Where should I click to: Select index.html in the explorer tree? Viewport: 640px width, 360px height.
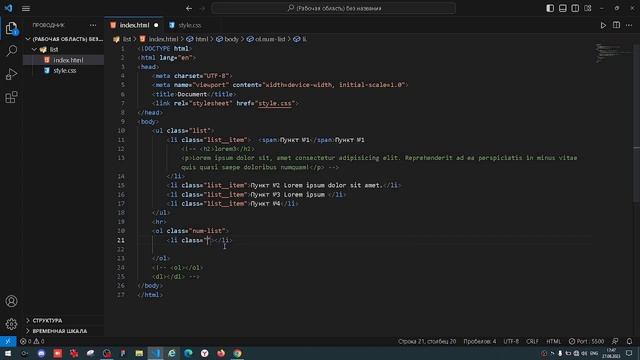(x=68, y=60)
